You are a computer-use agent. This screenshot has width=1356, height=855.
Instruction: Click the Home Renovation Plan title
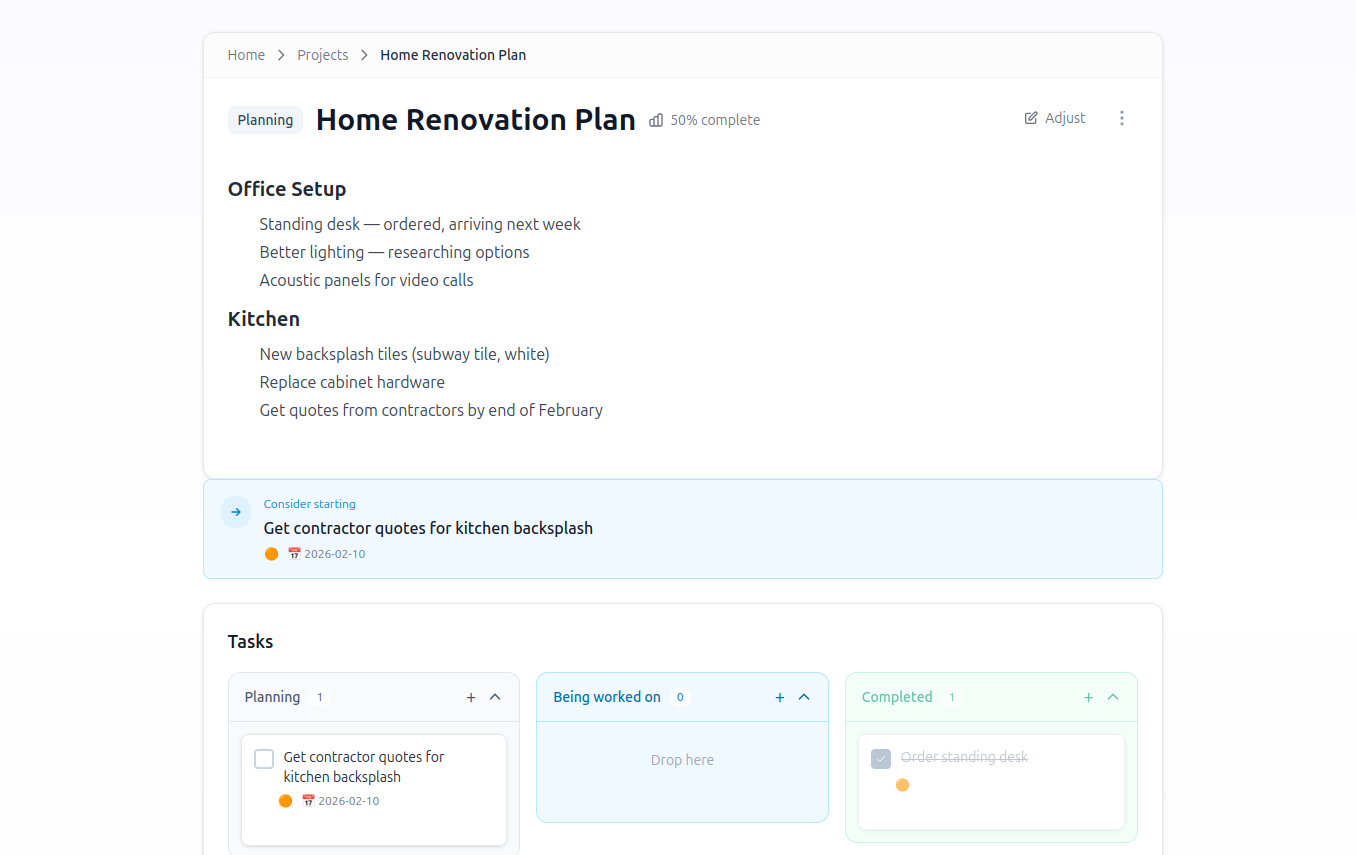click(x=476, y=120)
